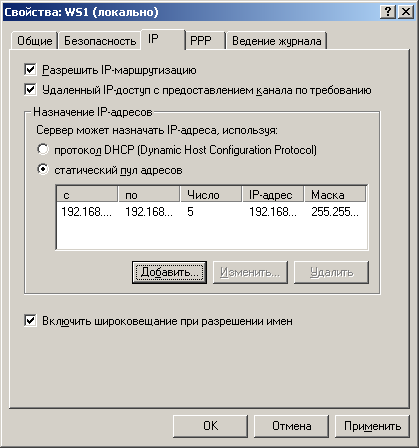This screenshot has width=419, height=448.
Task: Click the Добавить... button
Action: (x=169, y=272)
